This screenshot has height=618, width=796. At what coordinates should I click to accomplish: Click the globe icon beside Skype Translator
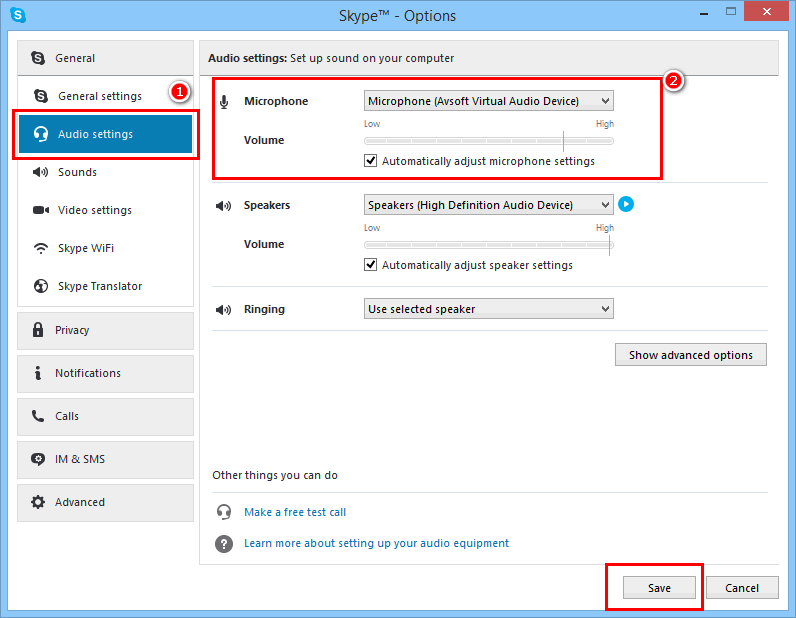41,286
